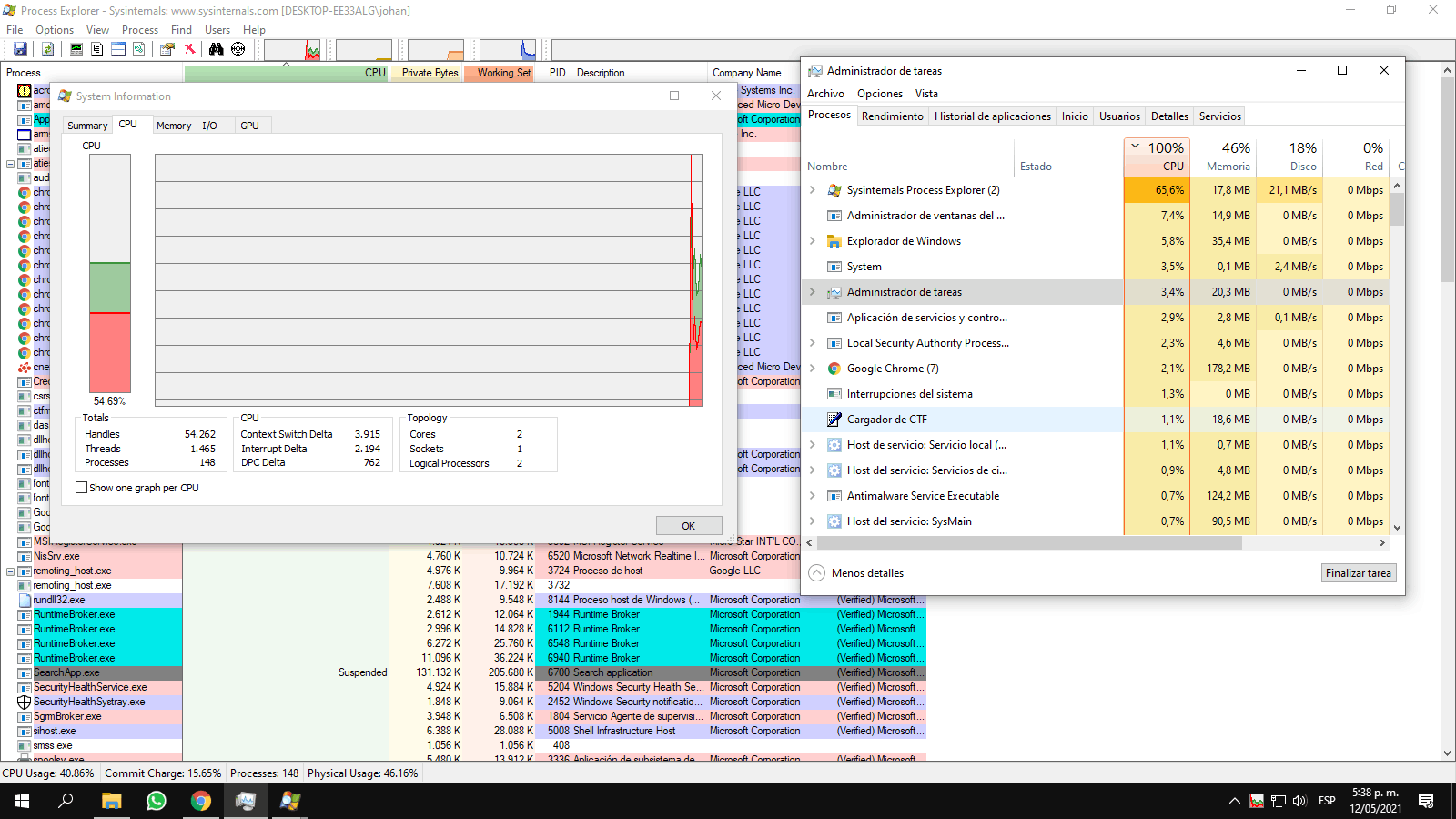This screenshot has height=819, width=1456.
Task: Expand Google Chrome (7) row
Action: click(813, 369)
